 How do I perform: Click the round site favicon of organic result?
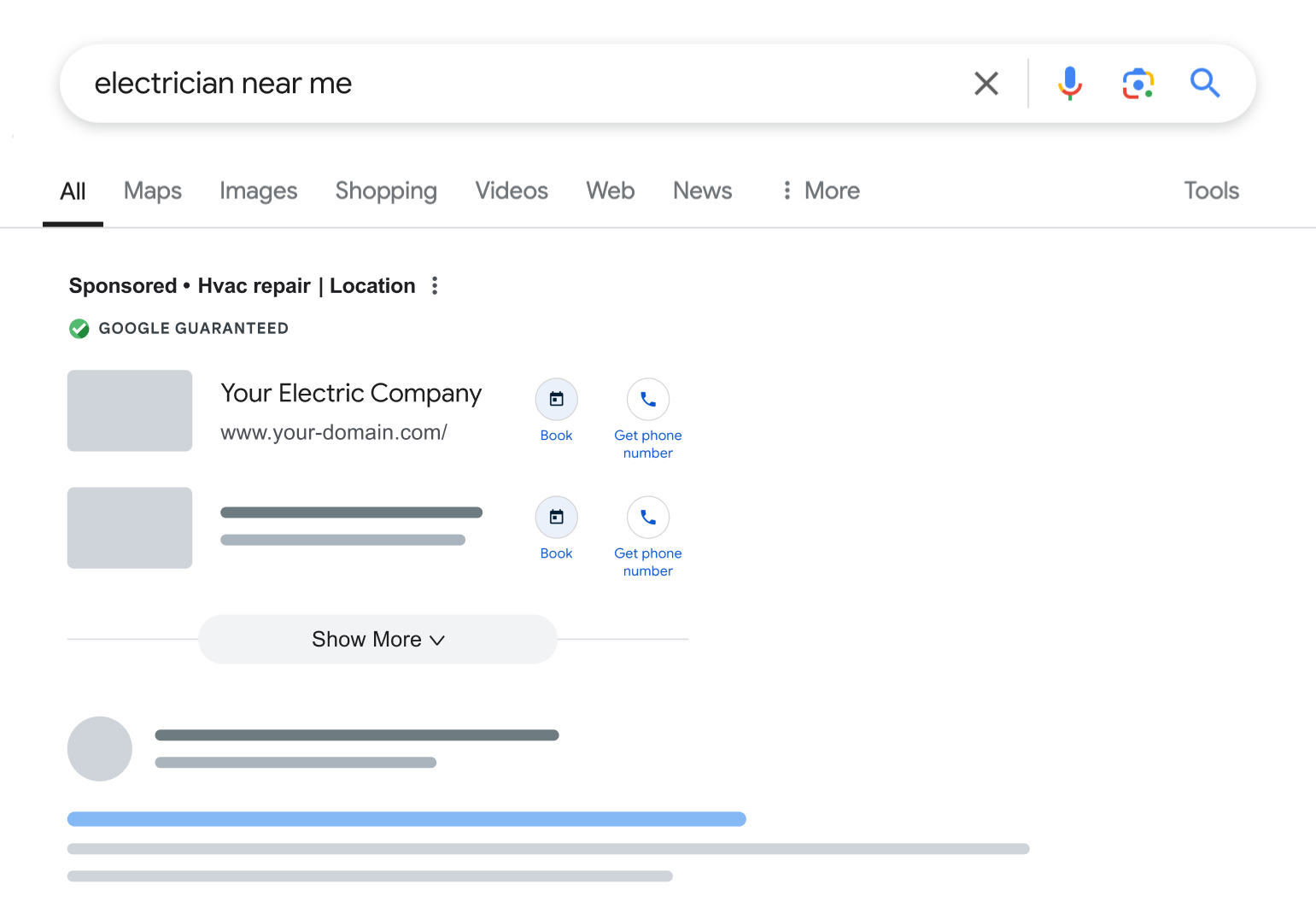pos(100,748)
